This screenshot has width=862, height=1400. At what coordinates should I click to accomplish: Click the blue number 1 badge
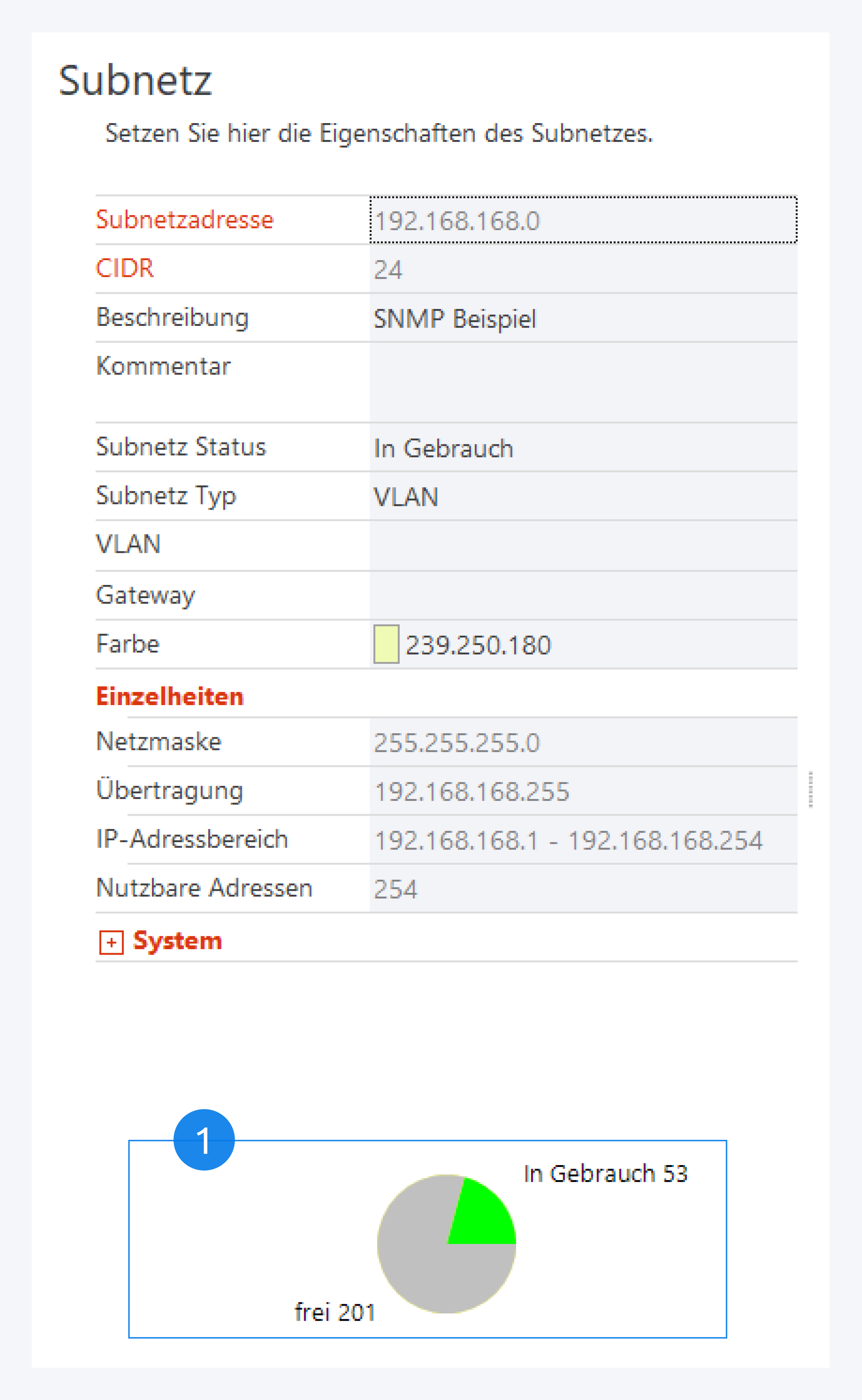pyautogui.click(x=204, y=1140)
